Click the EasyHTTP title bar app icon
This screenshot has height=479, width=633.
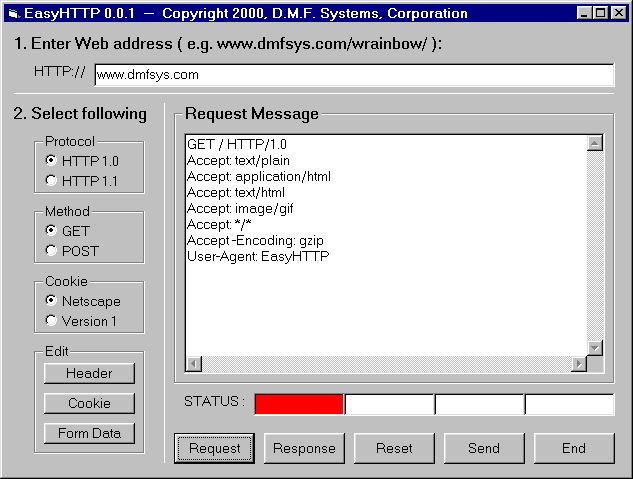(13, 14)
